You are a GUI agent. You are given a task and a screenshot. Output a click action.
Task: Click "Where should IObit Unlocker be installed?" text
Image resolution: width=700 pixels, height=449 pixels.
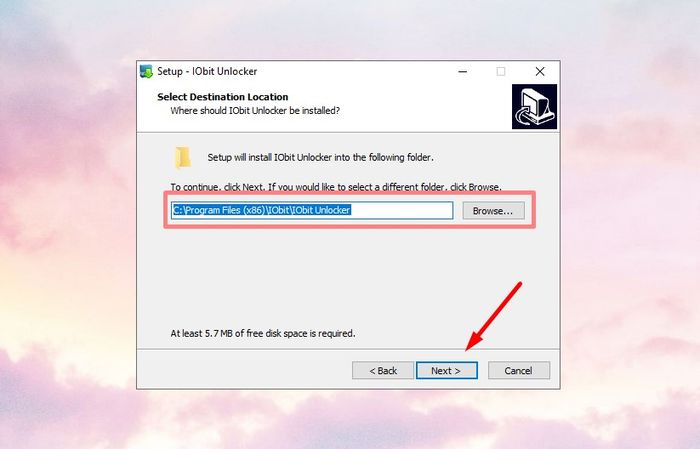255,111
